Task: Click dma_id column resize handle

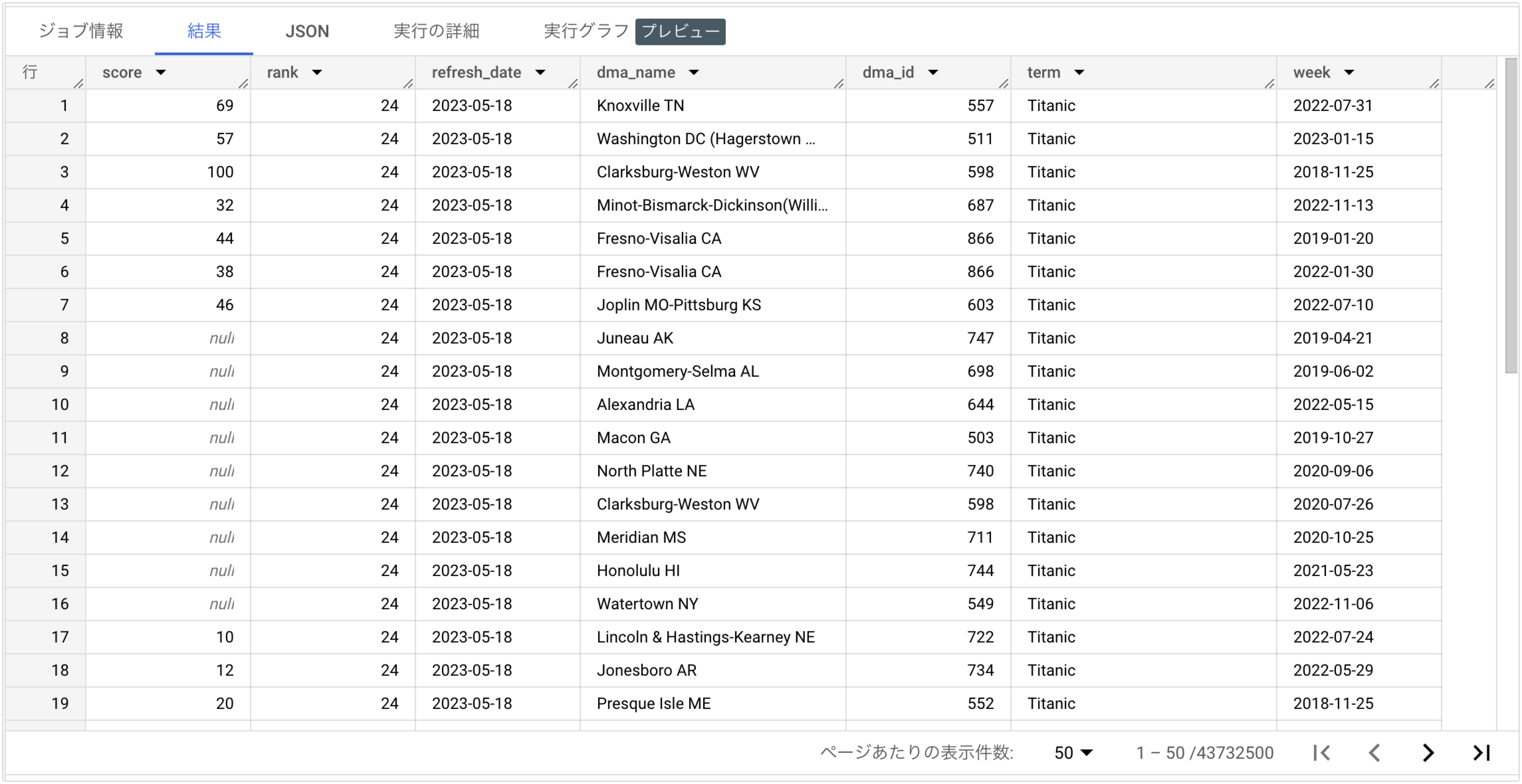Action: (1004, 84)
